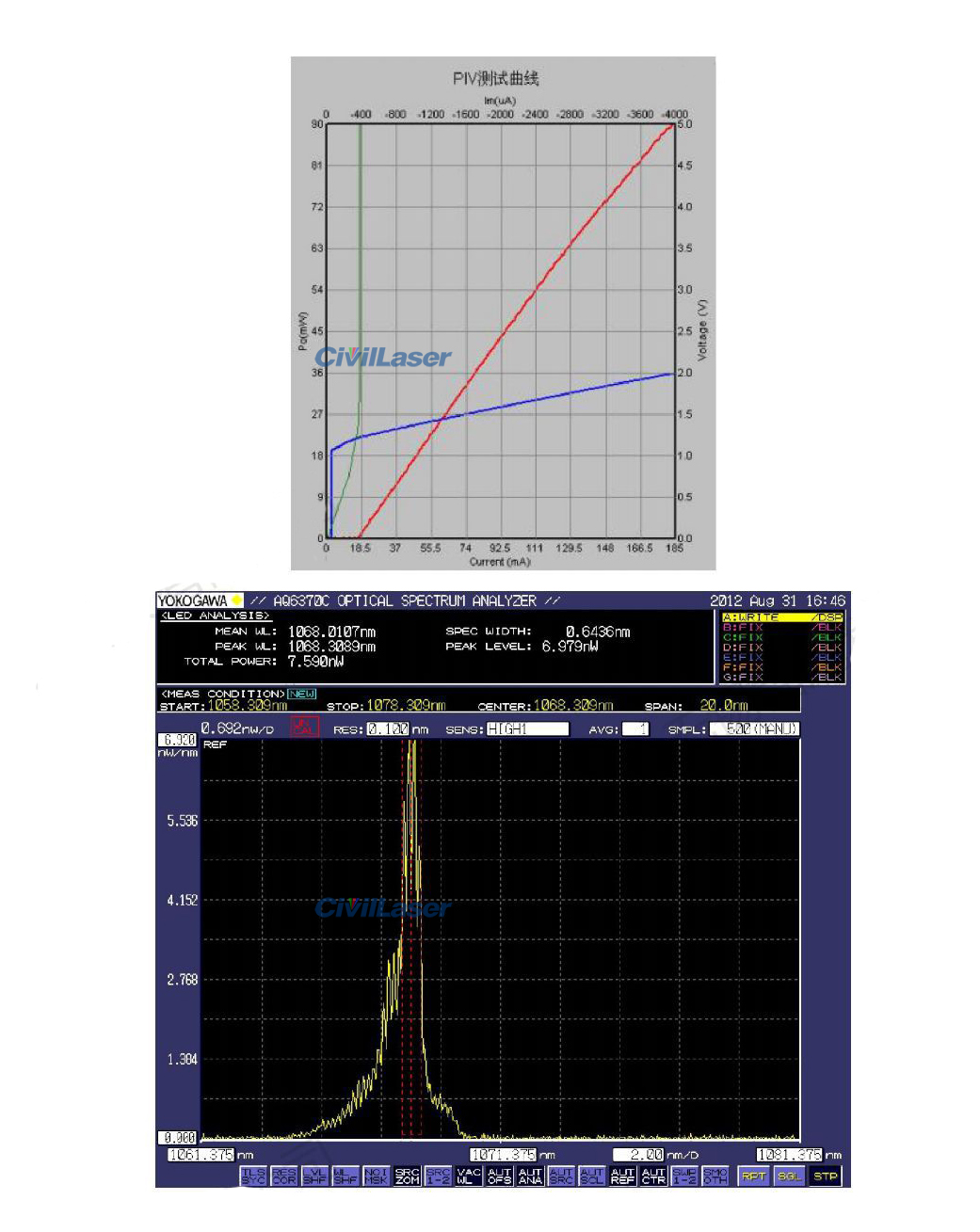The width and height of the screenshot is (980, 1232).
Task: Toggle the NOI MSK indicator
Action: click(x=377, y=1176)
